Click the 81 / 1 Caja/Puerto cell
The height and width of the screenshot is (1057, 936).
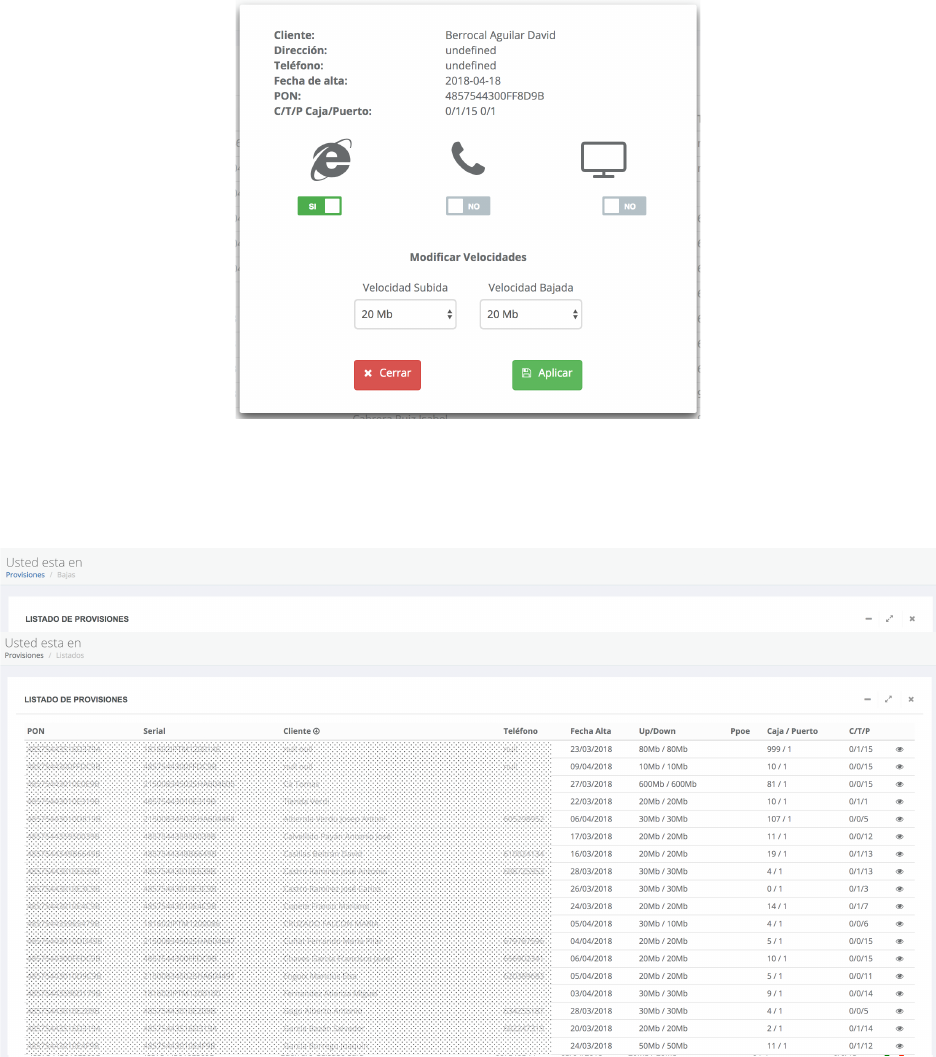(x=777, y=784)
